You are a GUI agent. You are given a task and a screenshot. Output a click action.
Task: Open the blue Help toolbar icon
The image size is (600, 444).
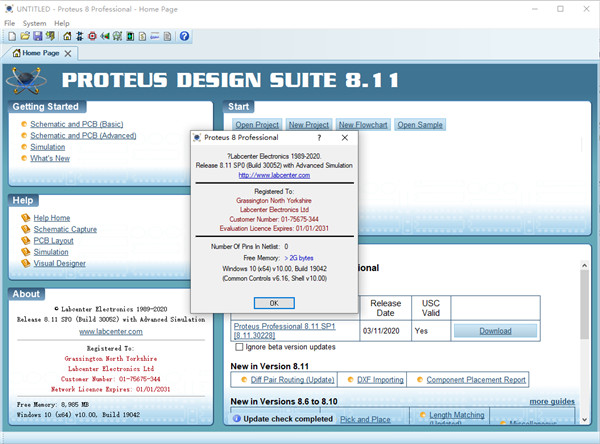pyautogui.click(x=184, y=36)
